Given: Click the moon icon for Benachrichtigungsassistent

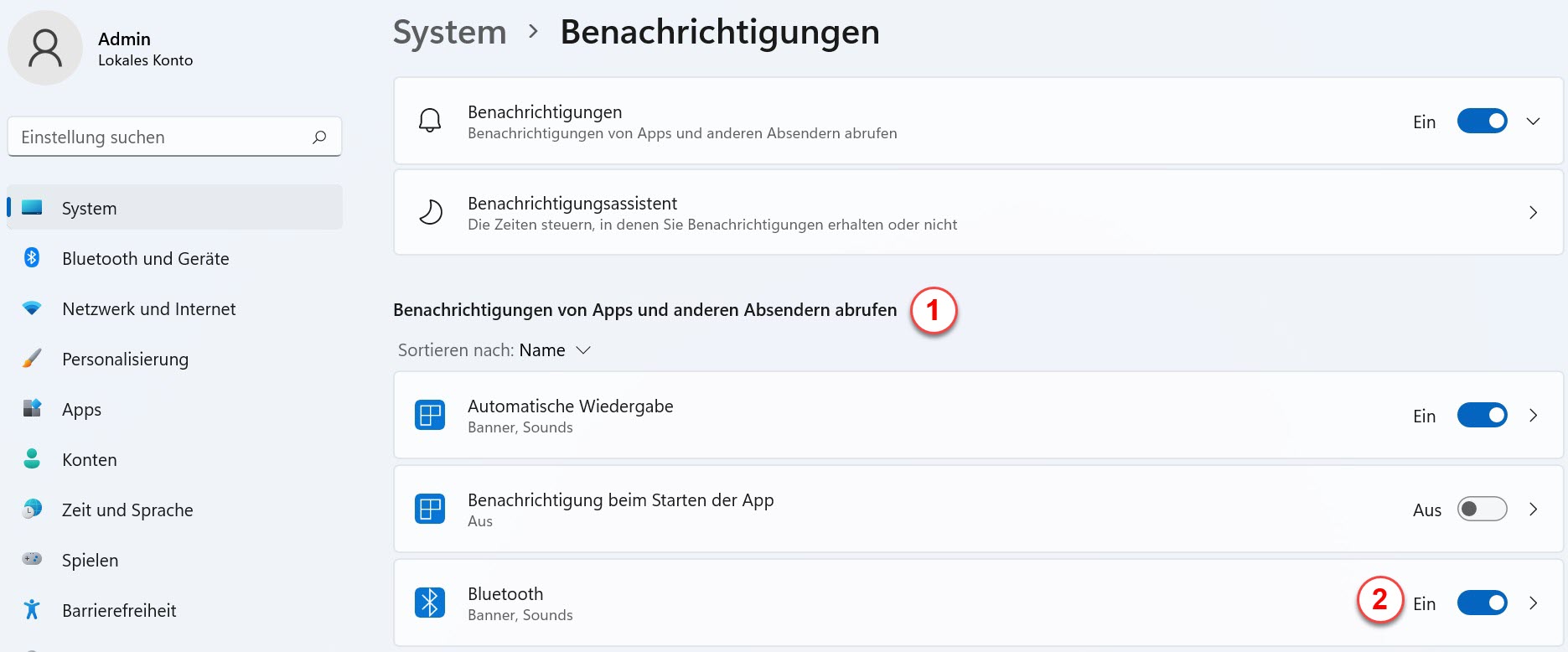Looking at the screenshot, I should [431, 212].
